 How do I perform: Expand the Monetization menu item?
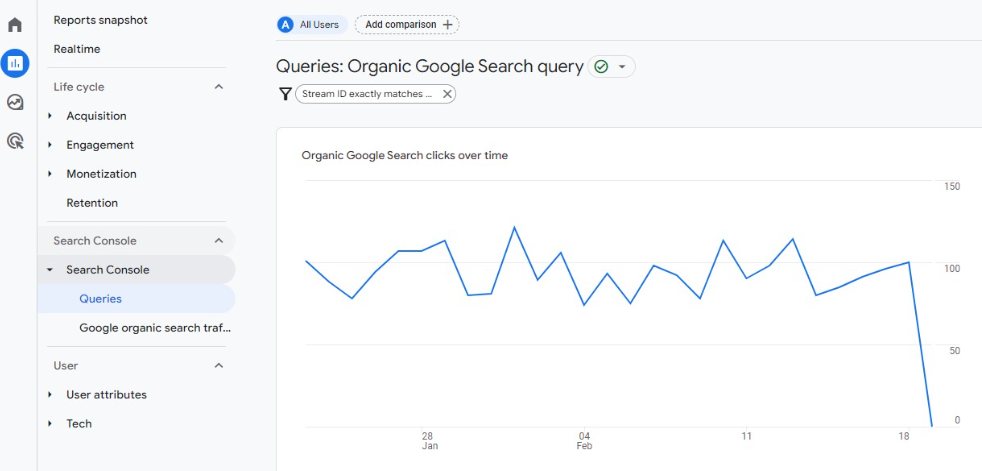pos(101,174)
